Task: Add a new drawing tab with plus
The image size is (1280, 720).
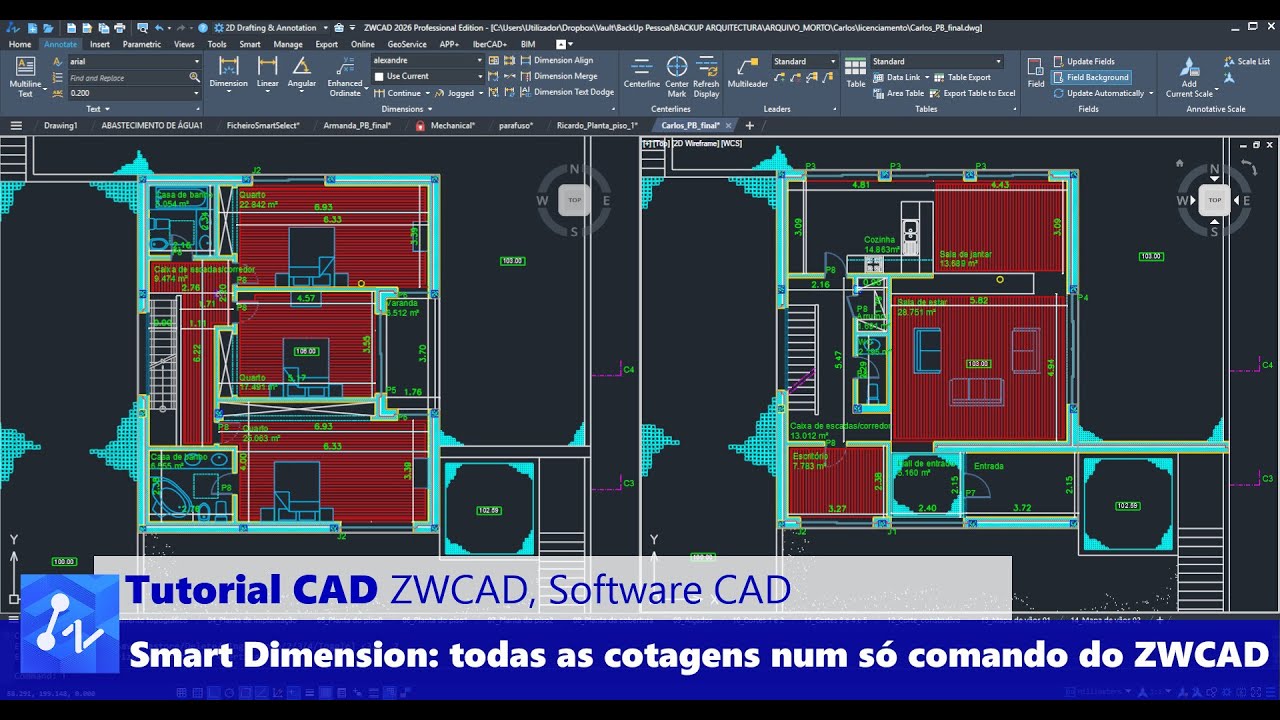Action: tap(750, 126)
